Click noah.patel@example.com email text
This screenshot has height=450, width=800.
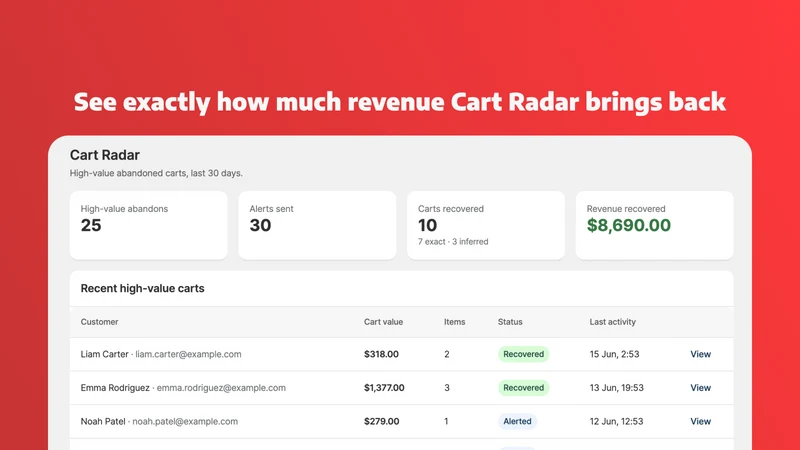pos(185,421)
